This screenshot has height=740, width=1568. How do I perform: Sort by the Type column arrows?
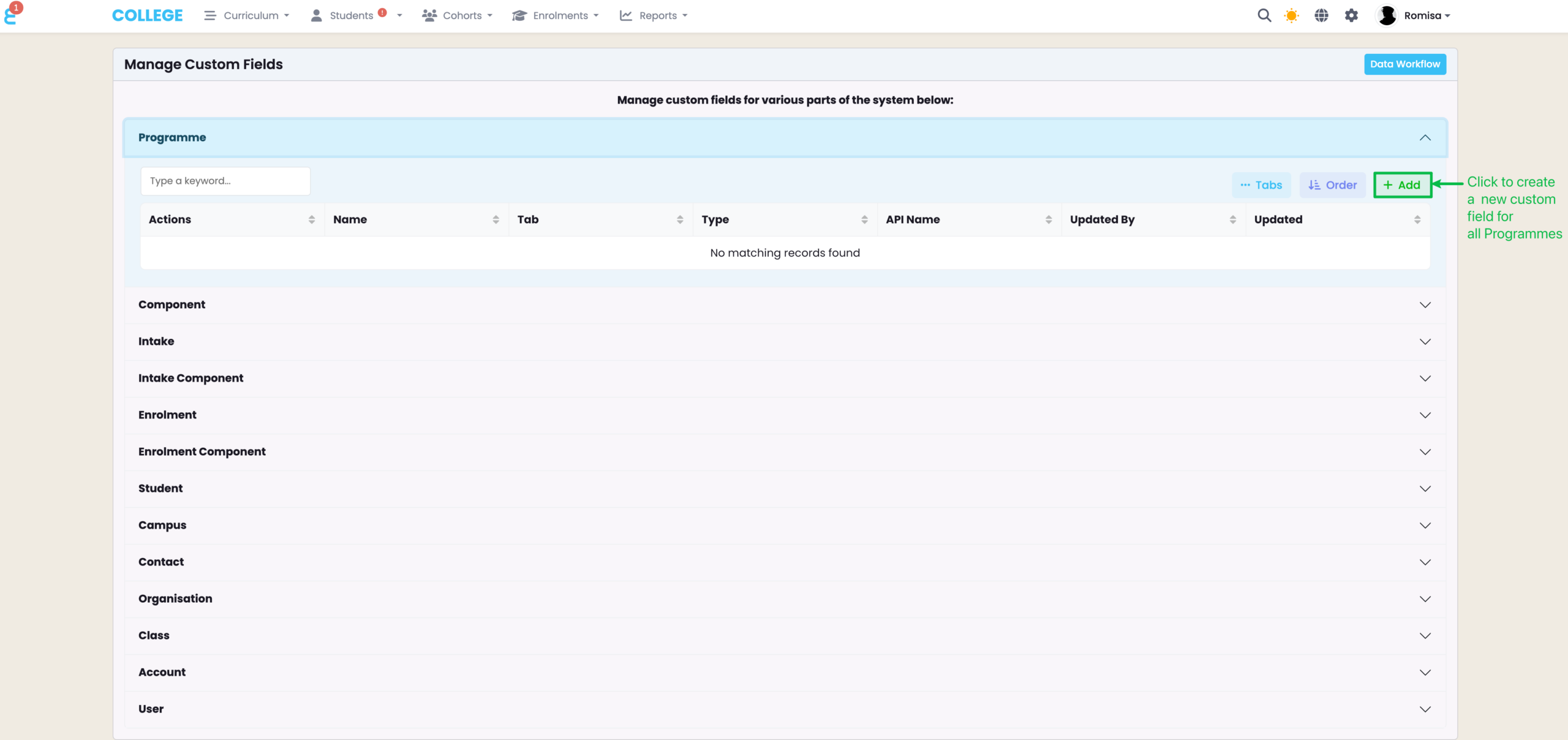tap(864, 219)
